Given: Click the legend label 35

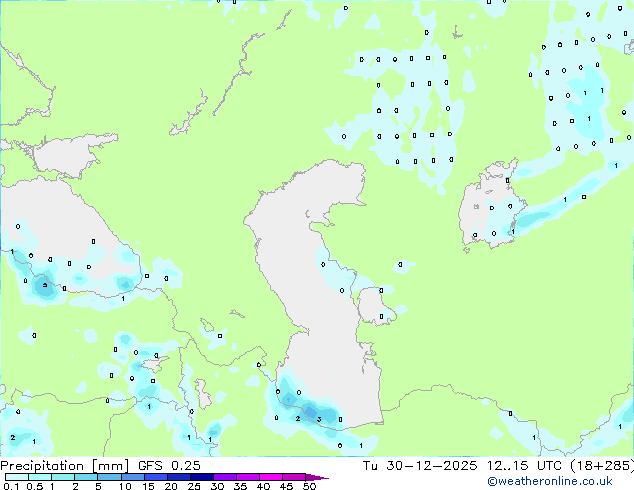Looking at the screenshot, I should [240, 486].
